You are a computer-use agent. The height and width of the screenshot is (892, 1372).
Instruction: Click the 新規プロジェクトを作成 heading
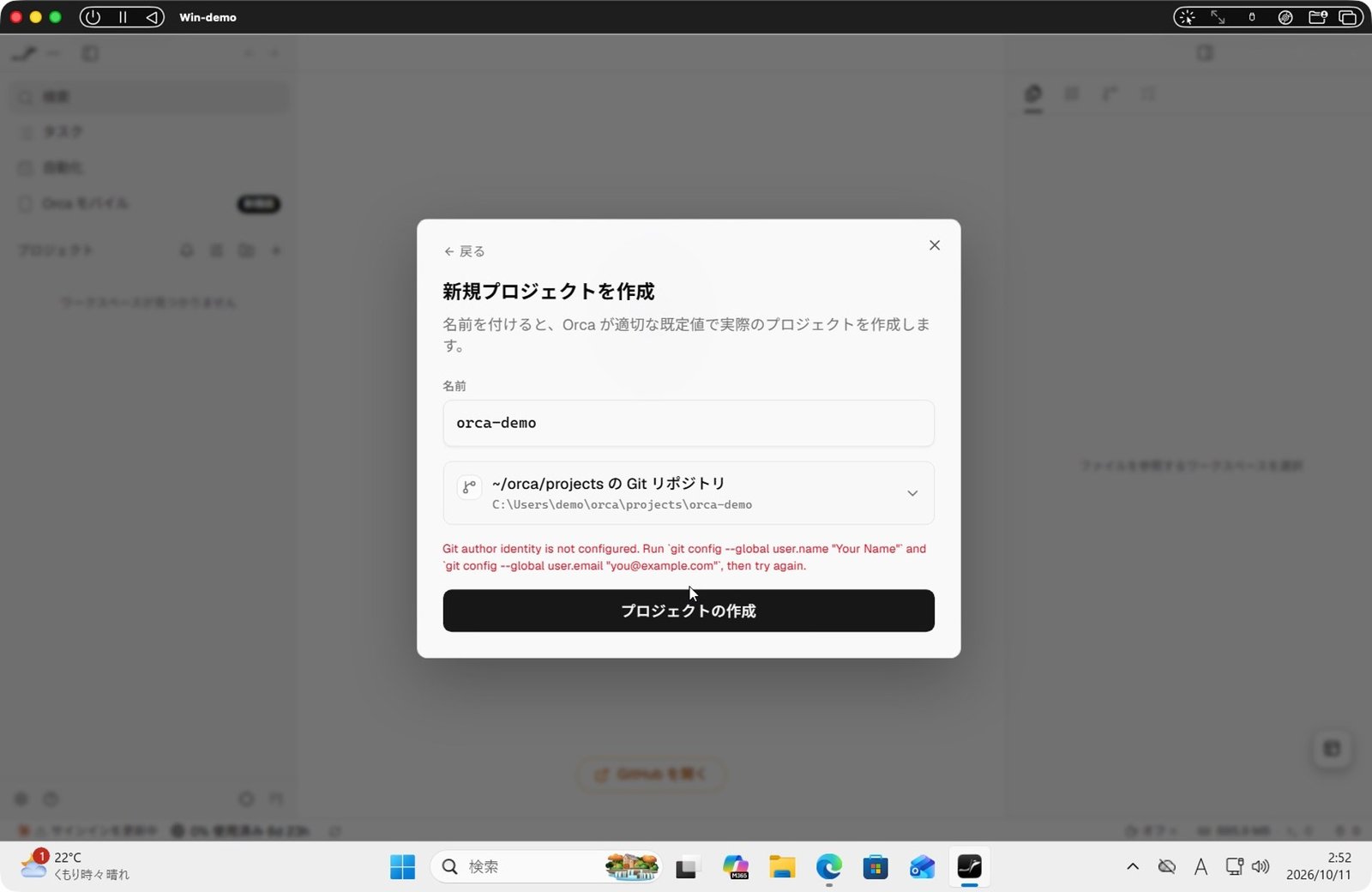coord(549,292)
